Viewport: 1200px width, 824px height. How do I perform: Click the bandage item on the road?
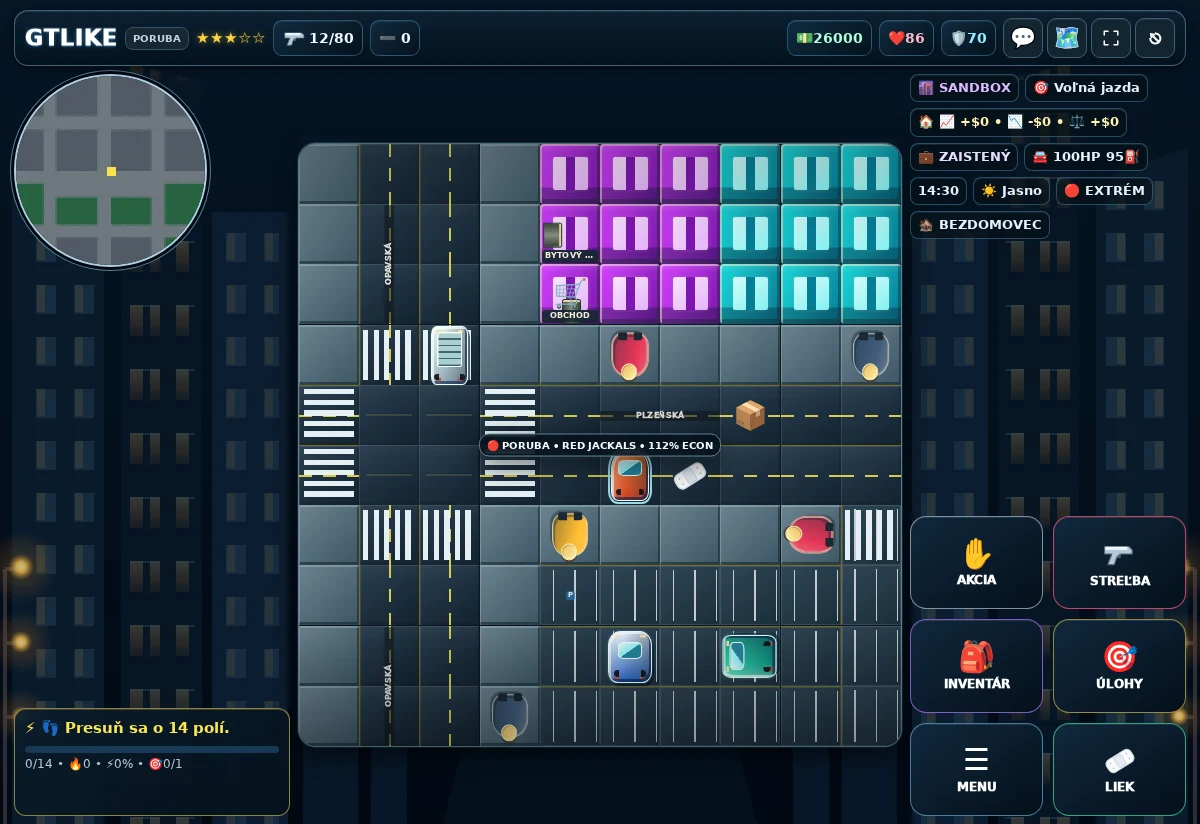tap(690, 475)
